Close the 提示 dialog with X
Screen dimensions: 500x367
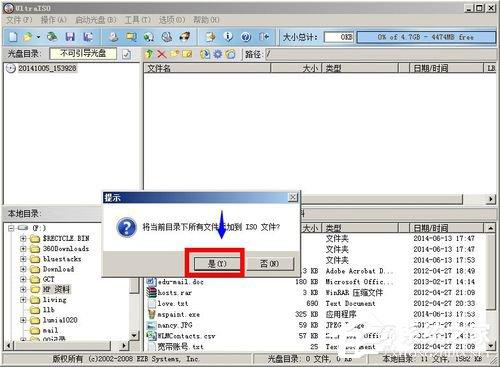tap(293, 197)
